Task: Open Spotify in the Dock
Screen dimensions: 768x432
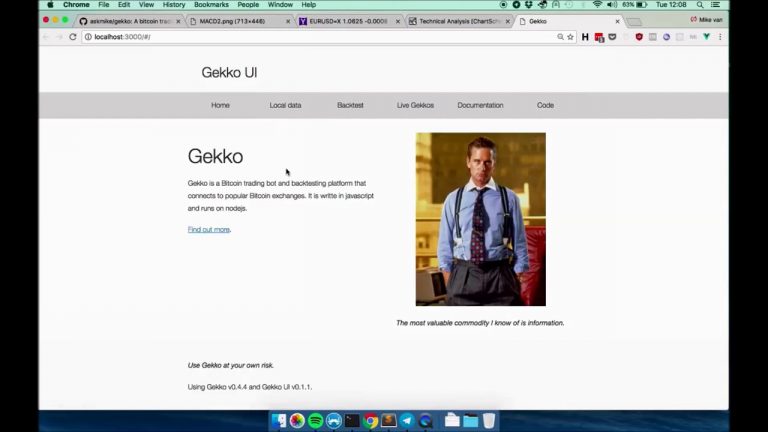Action: [x=315, y=420]
